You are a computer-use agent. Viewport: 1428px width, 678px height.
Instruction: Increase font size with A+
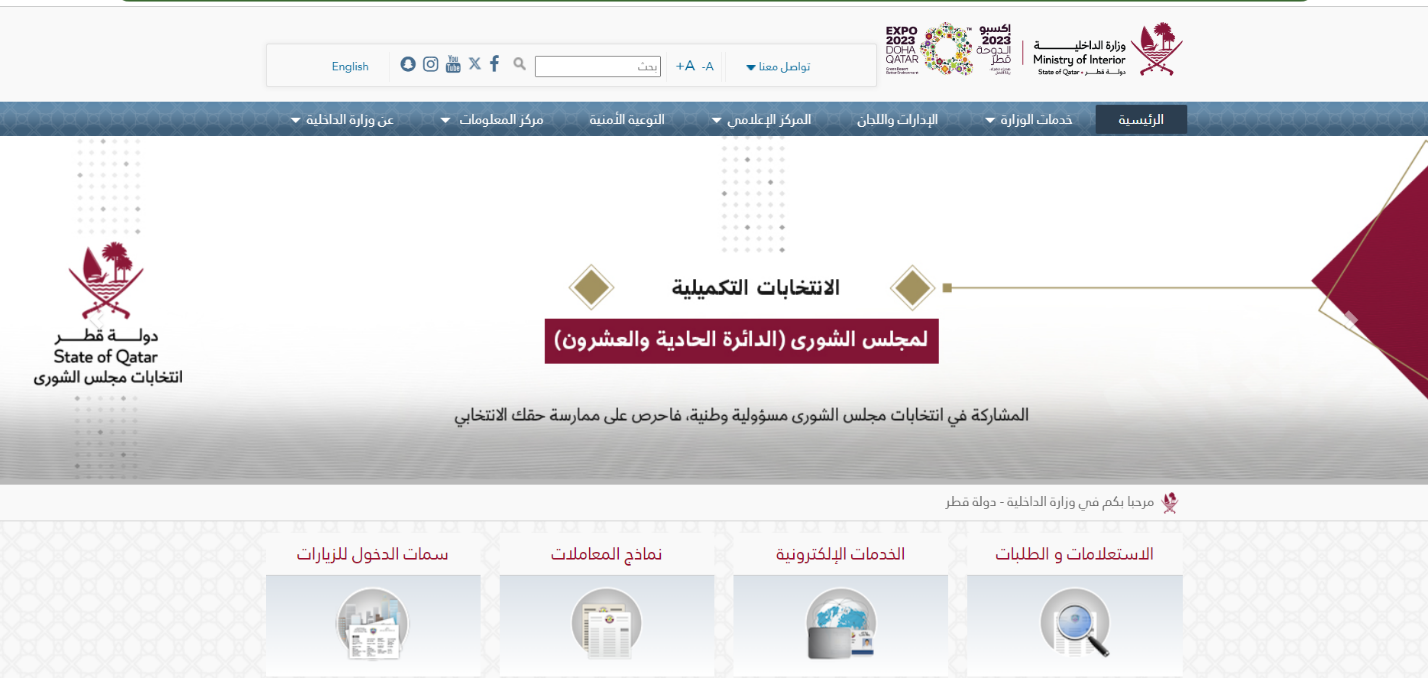tap(685, 66)
